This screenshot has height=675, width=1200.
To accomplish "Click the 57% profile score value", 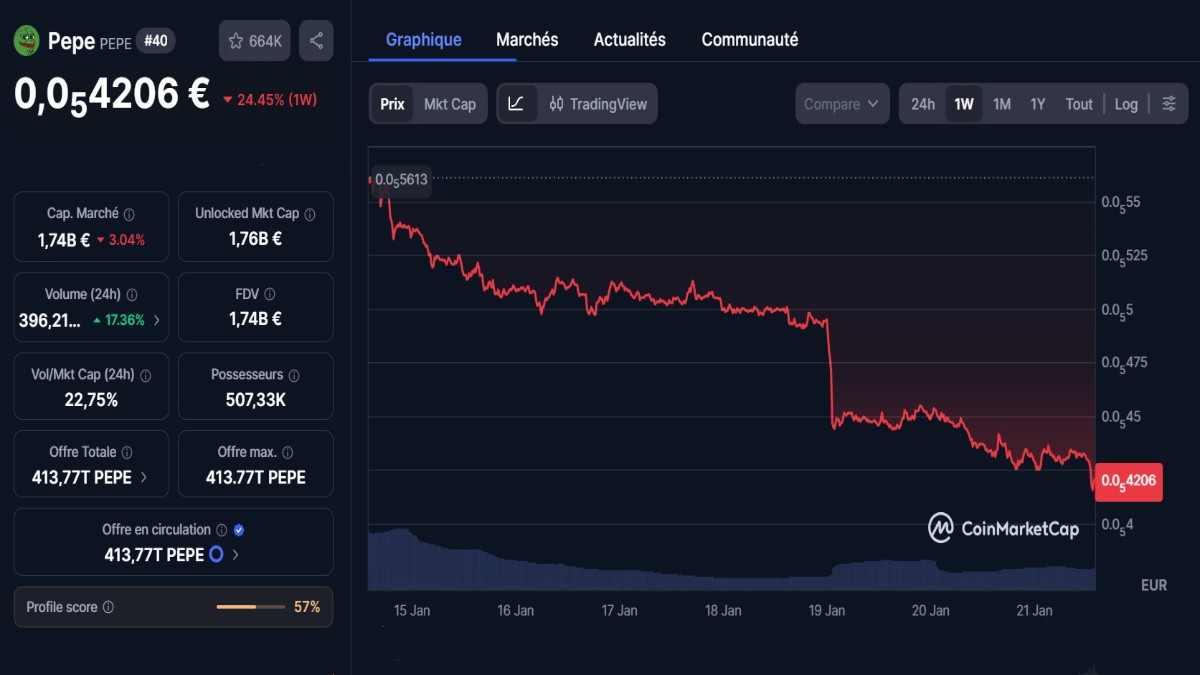I will point(307,607).
